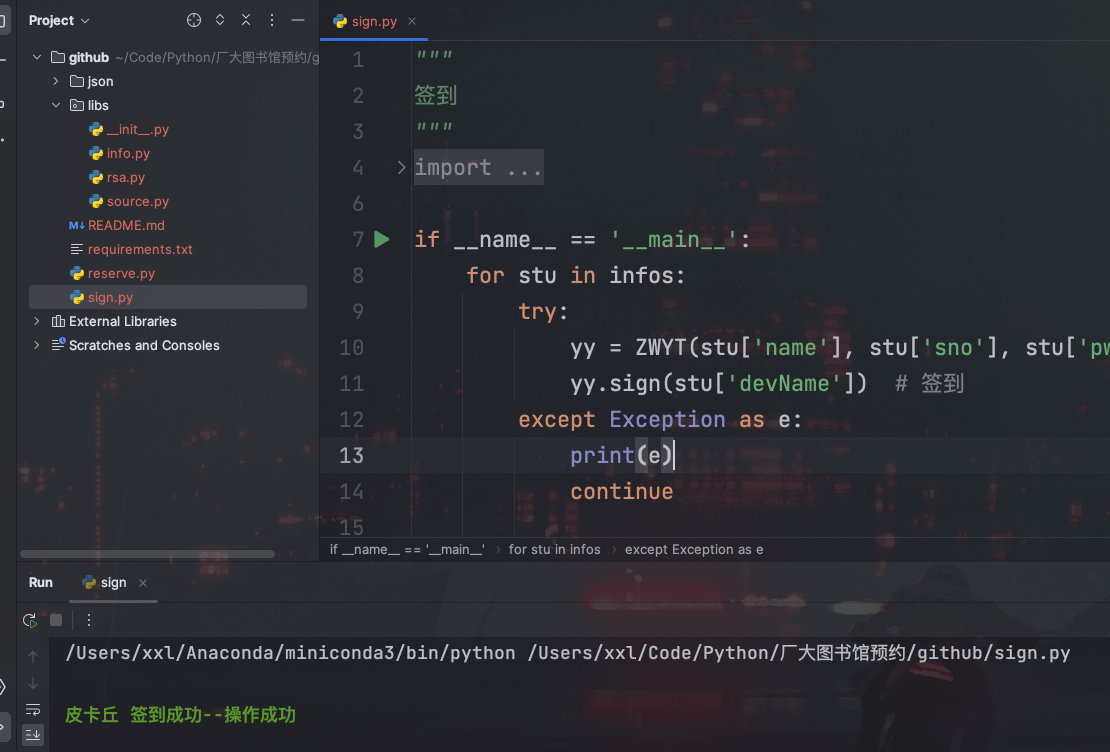The width and height of the screenshot is (1110, 752).
Task: Open the Project view dropdown
Action: (59, 21)
